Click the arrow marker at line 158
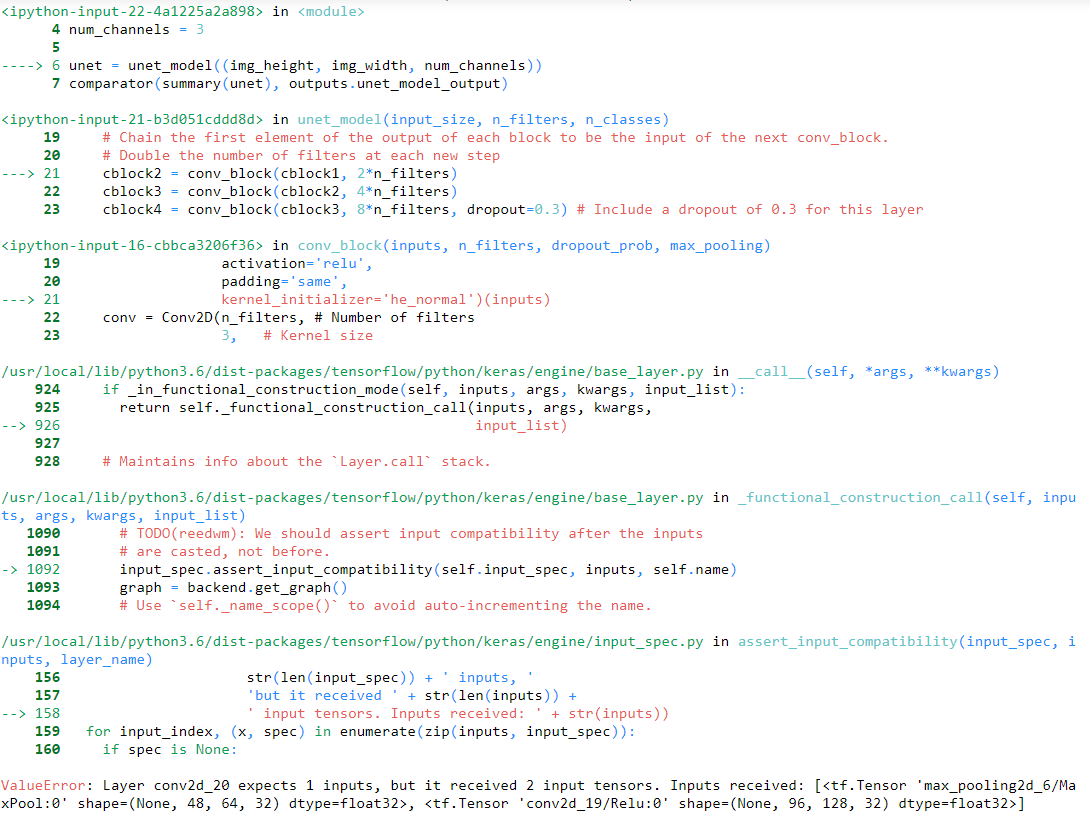This screenshot has height=820, width=1090. click(14, 713)
